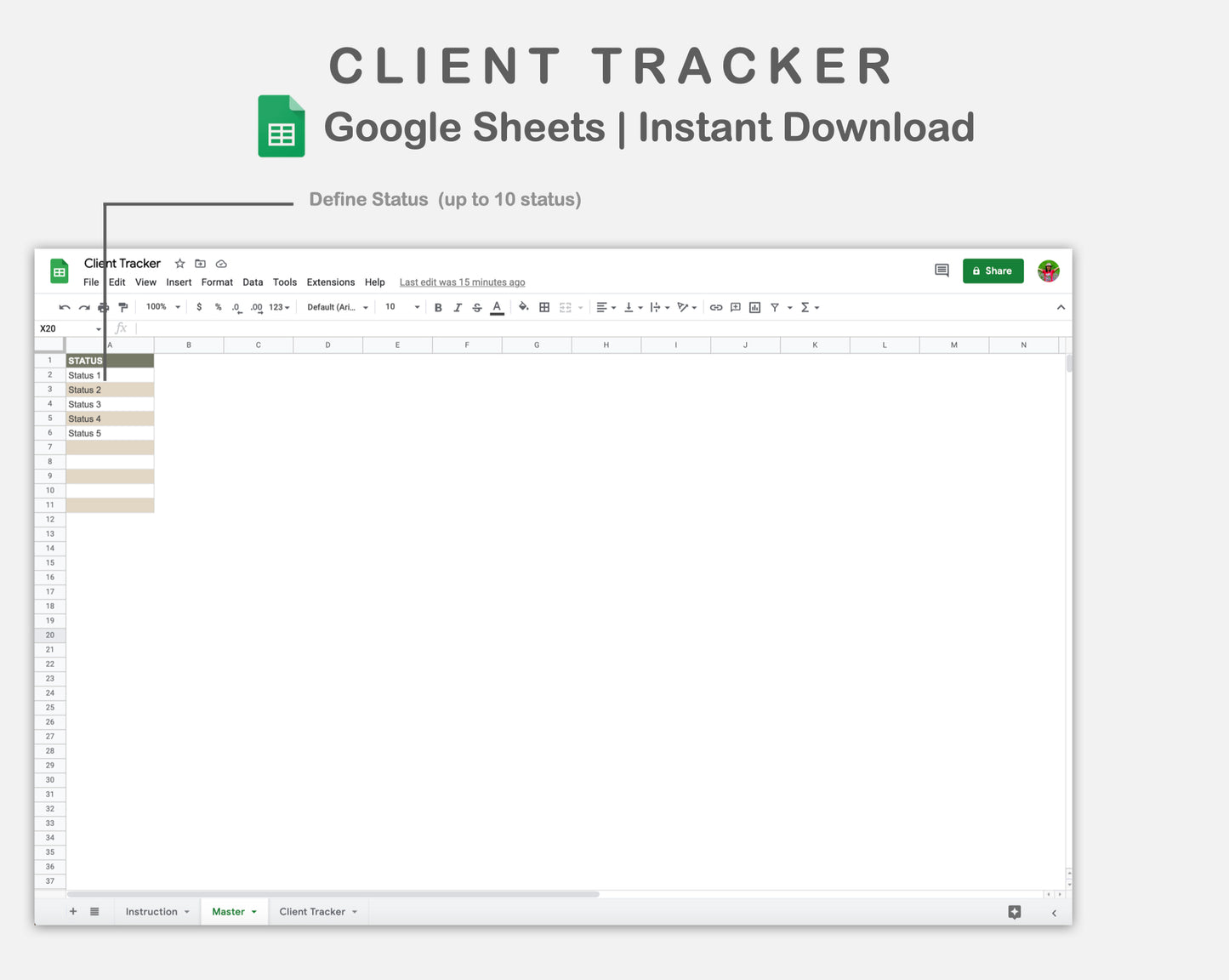Select the Status 3 cell
The width and height of the screenshot is (1229, 980).
[x=84, y=404]
